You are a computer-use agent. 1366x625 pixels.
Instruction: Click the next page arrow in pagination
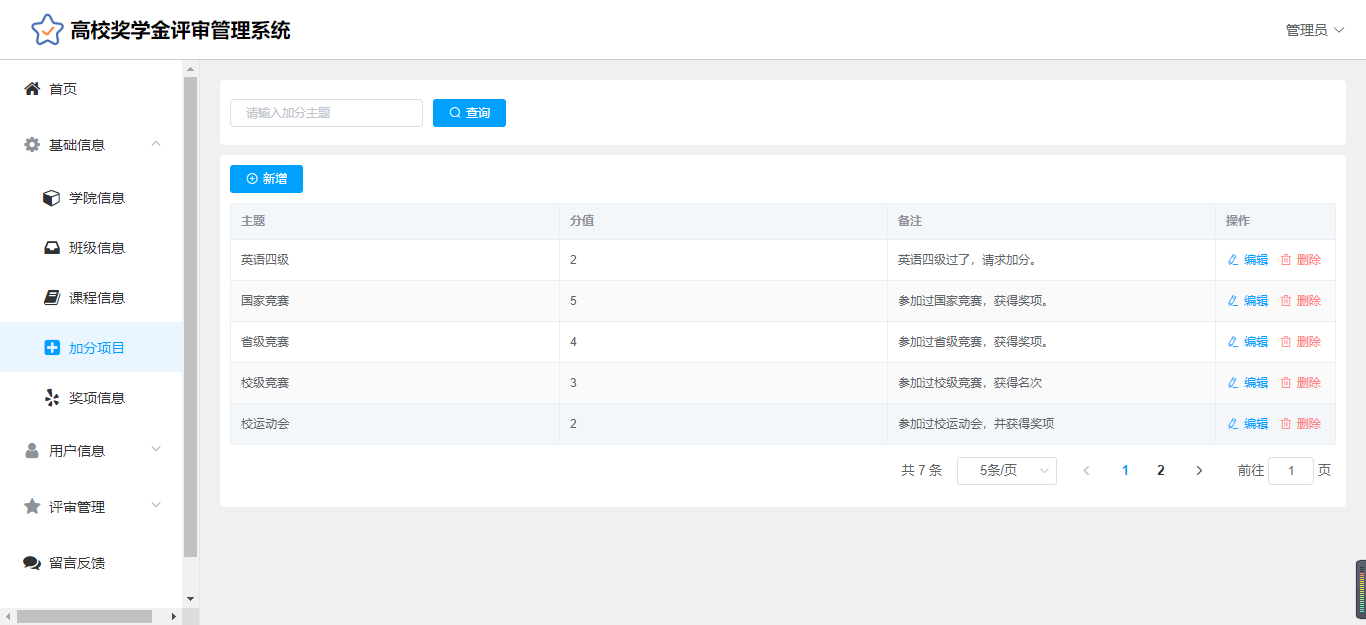click(x=1199, y=471)
